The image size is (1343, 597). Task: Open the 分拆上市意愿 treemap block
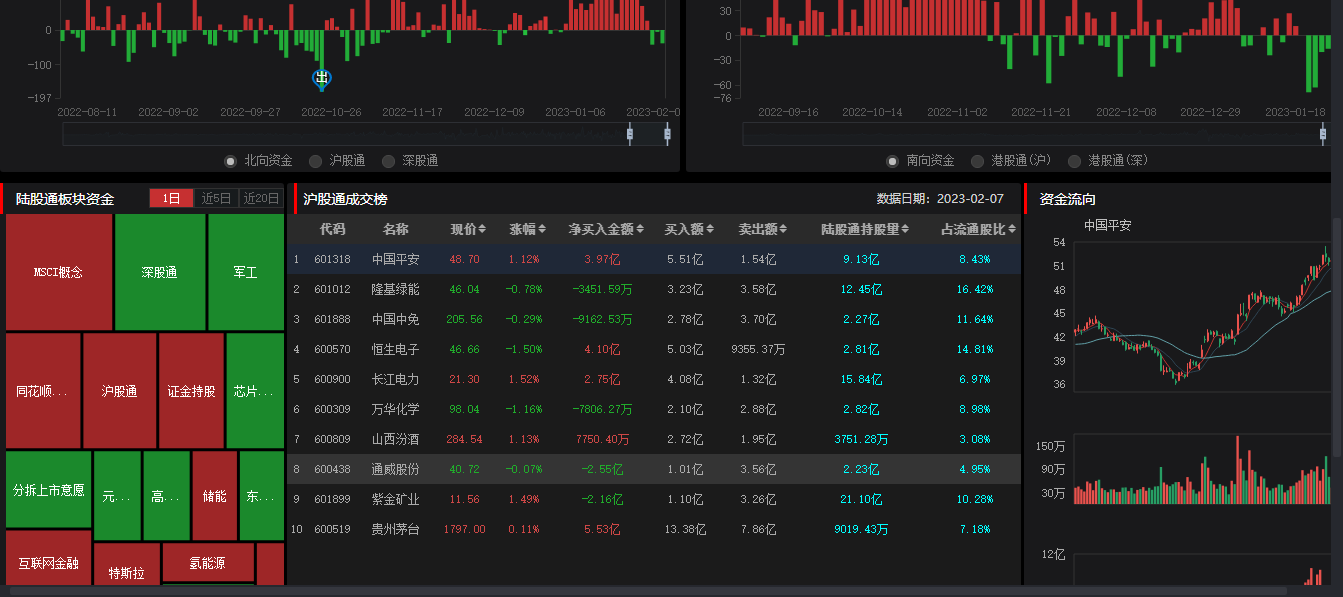48,490
